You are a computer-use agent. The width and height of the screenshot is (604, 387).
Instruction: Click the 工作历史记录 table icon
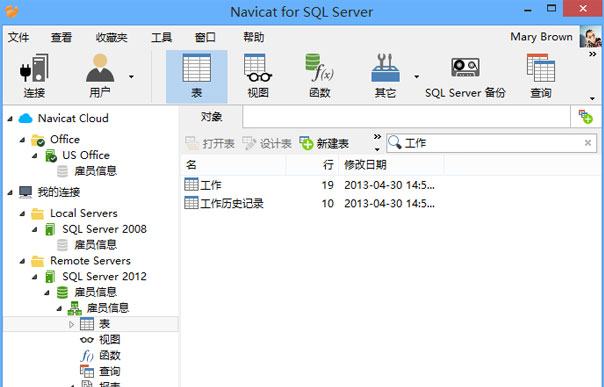[191, 203]
